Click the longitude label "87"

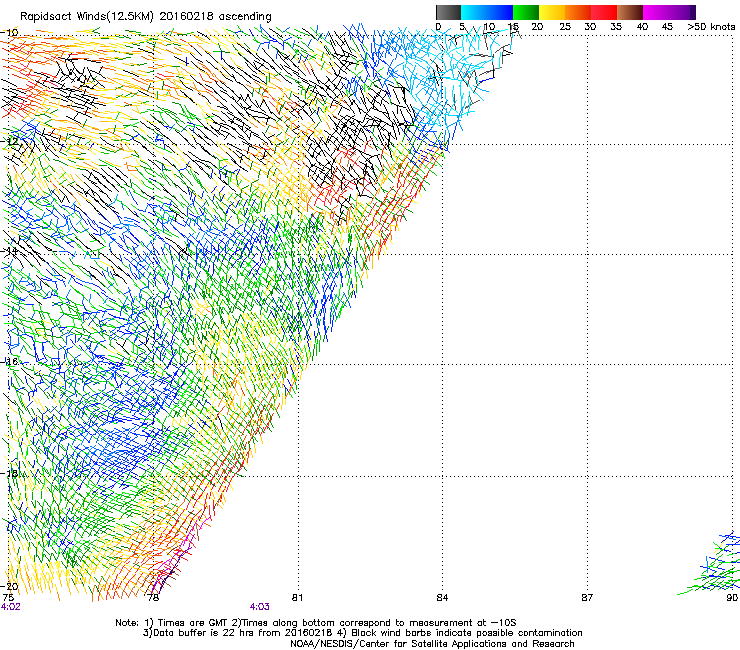pos(587,598)
